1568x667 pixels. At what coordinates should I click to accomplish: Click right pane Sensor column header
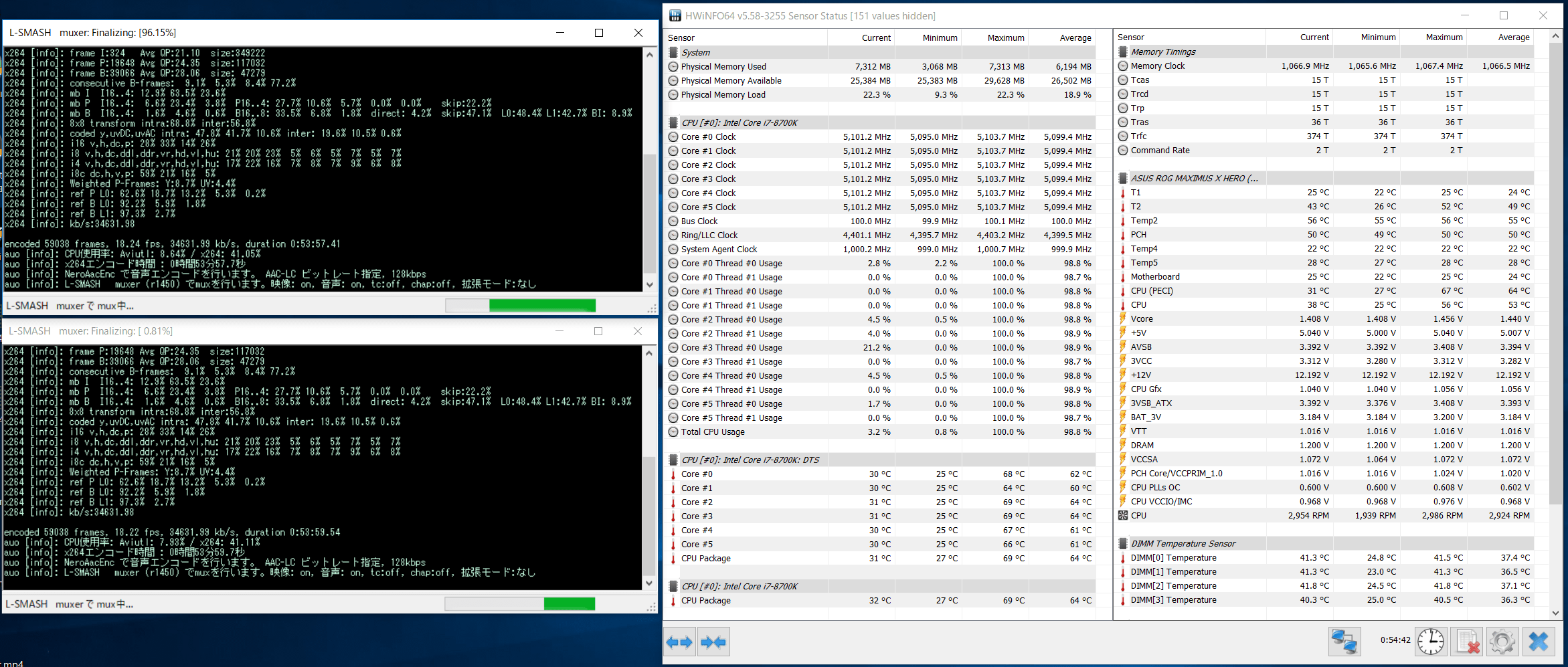click(x=1191, y=37)
